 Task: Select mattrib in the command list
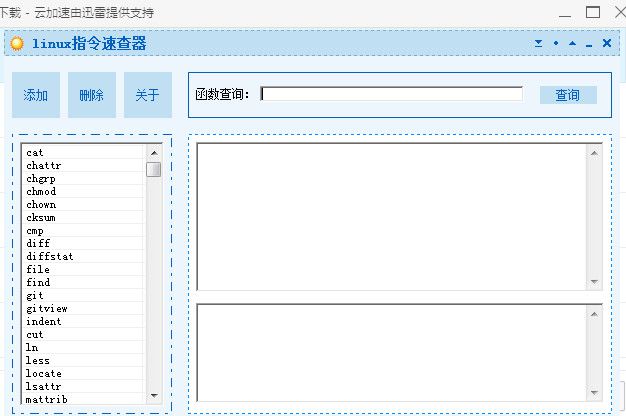click(83, 398)
